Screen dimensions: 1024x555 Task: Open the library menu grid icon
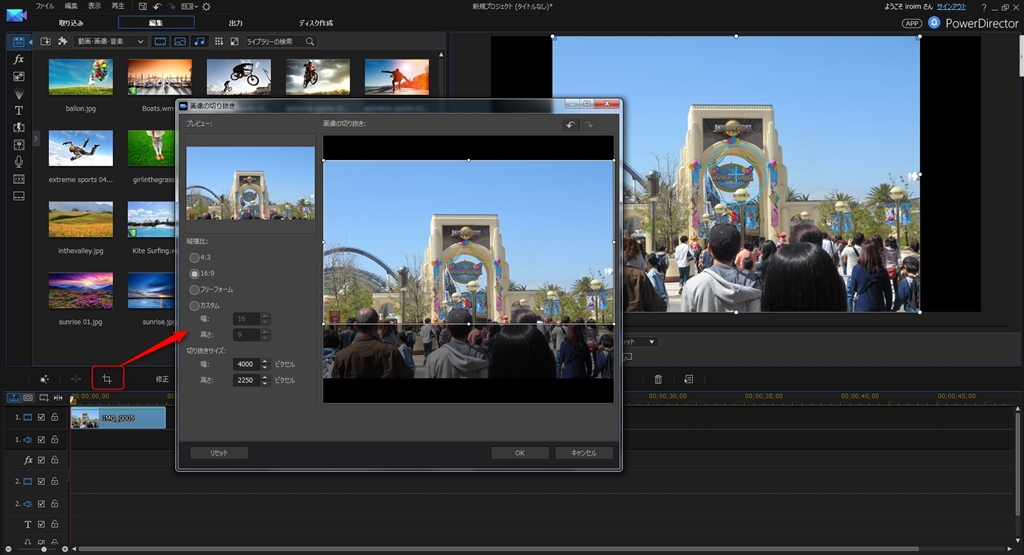coord(219,41)
